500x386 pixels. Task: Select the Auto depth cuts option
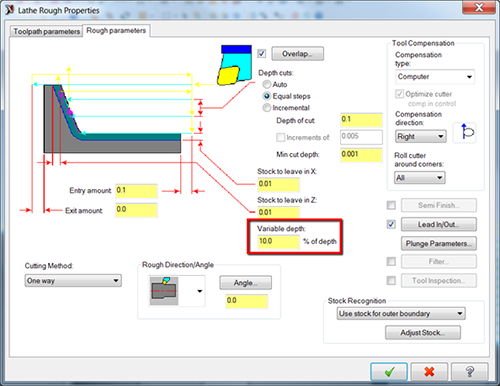point(267,84)
